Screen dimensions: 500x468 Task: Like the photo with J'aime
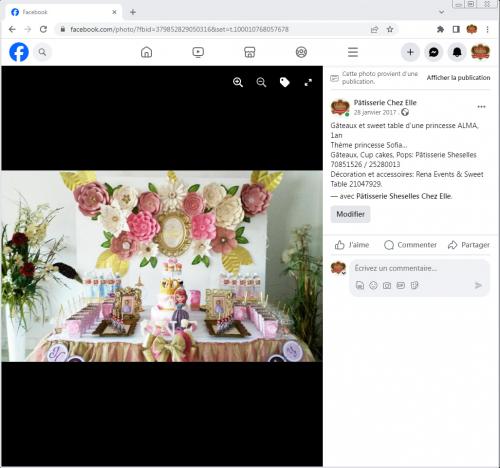(352, 245)
